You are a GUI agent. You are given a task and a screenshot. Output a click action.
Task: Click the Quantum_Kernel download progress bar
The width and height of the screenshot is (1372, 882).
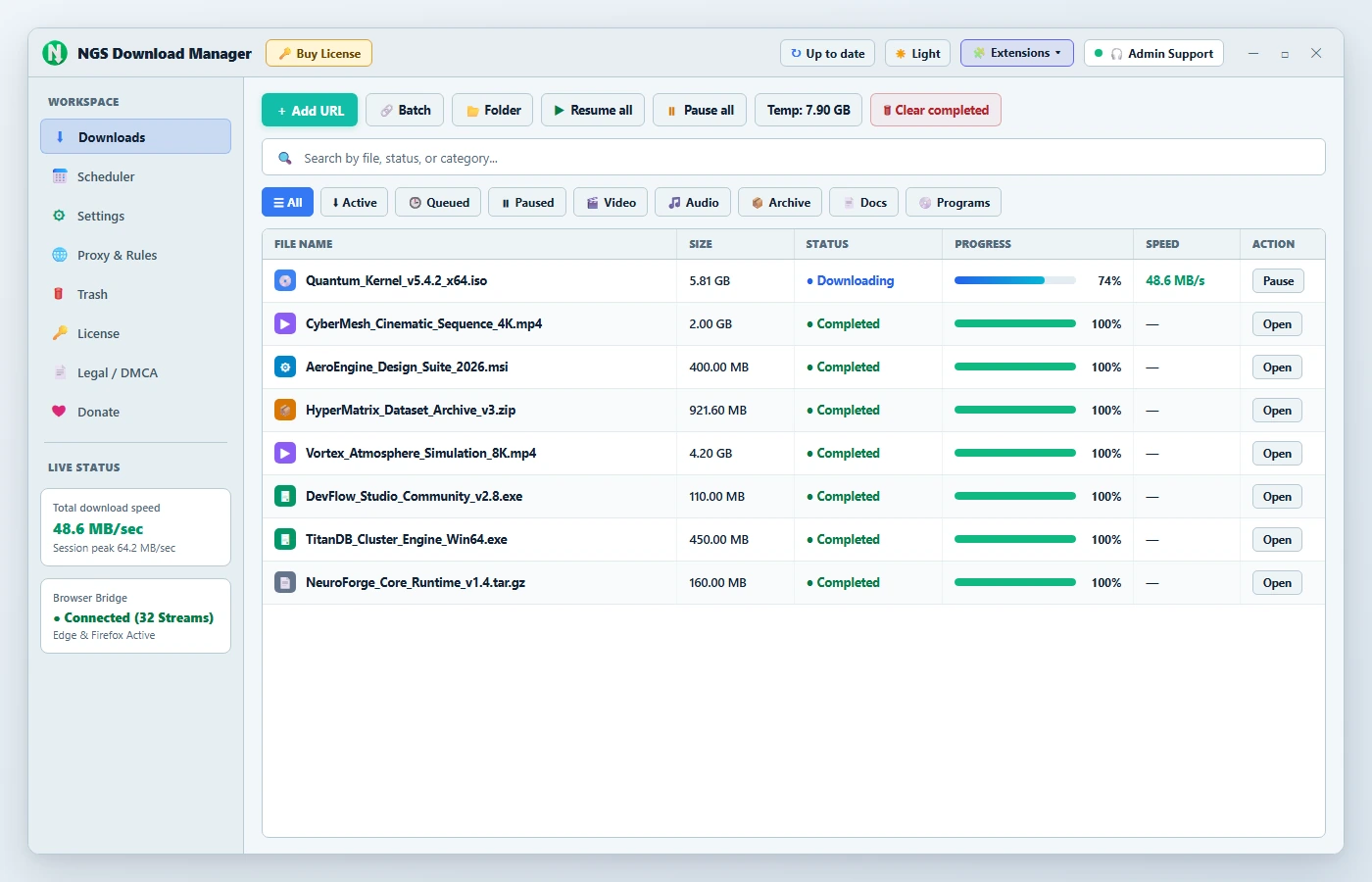[x=1015, y=280]
